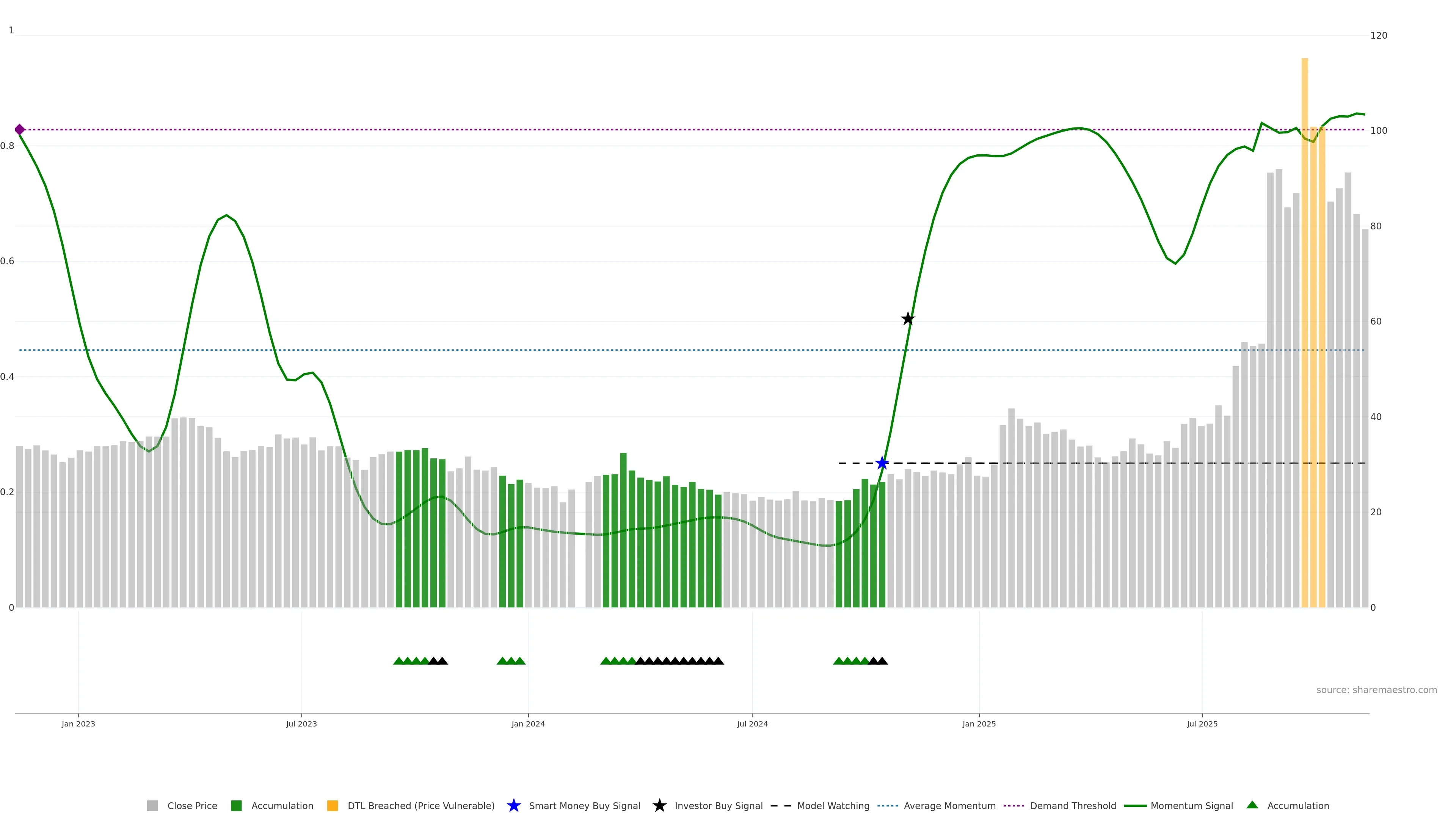Click the Jan 2024 axis label

[x=528, y=723]
